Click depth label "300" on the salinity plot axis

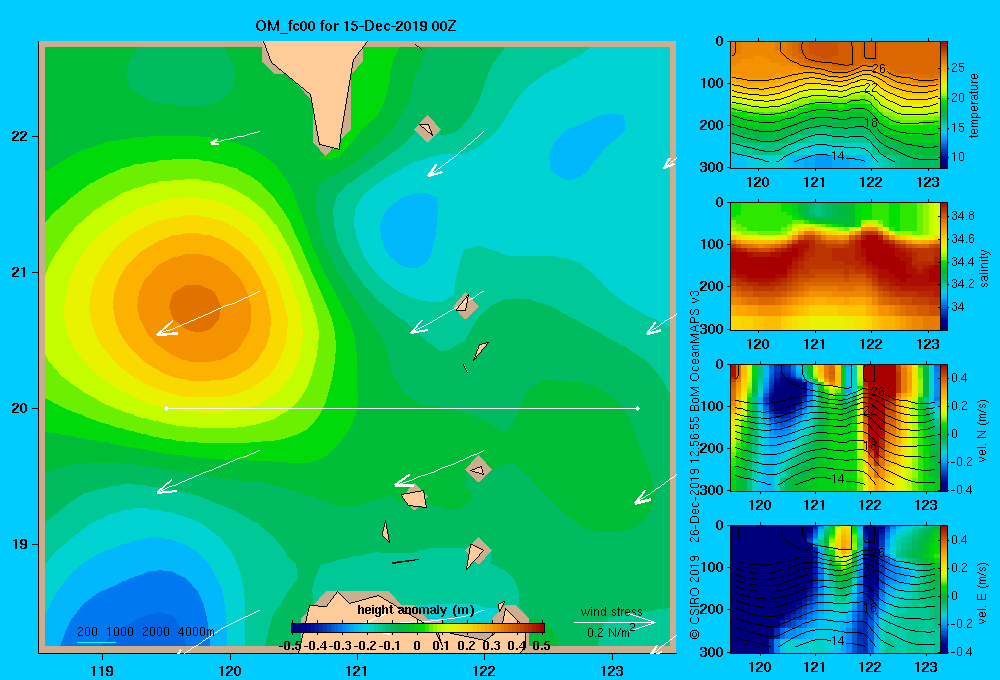(711, 329)
